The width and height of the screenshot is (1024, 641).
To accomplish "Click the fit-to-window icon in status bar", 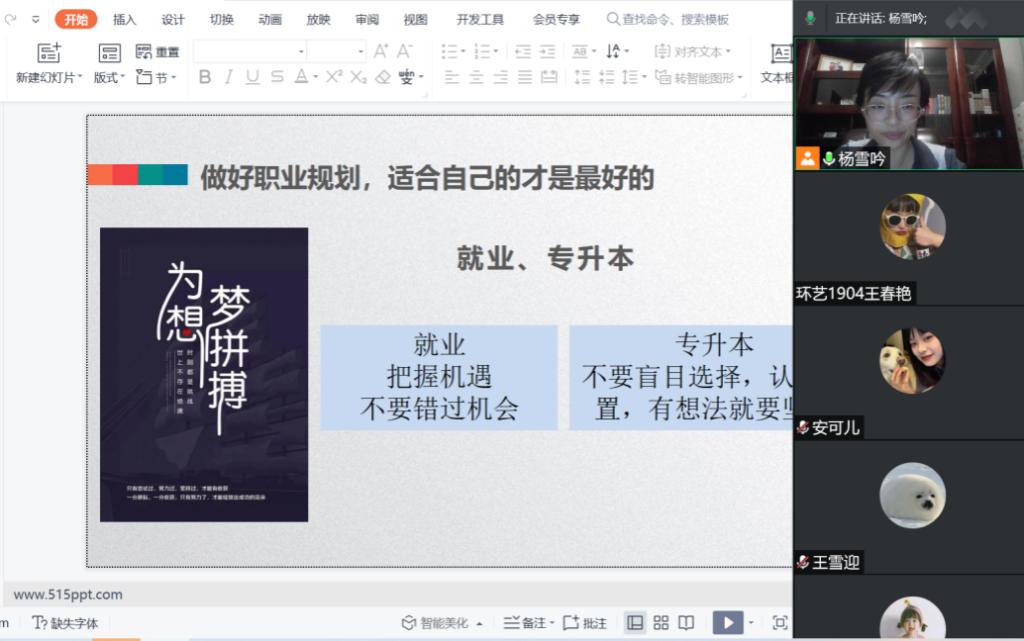I will (x=780, y=622).
